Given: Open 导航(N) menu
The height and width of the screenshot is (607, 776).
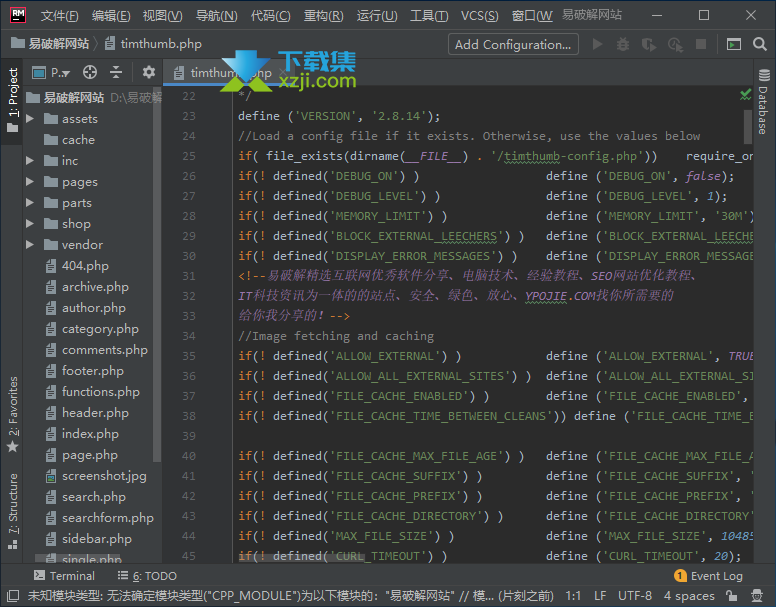Looking at the screenshot, I should pos(216,16).
